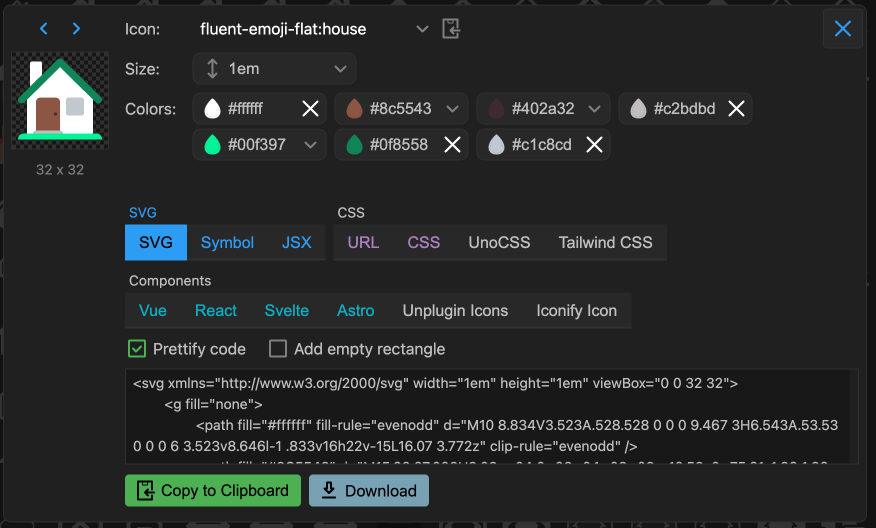Click the import icon beside icon name
Viewport: 876px width, 528px height.
(x=452, y=29)
